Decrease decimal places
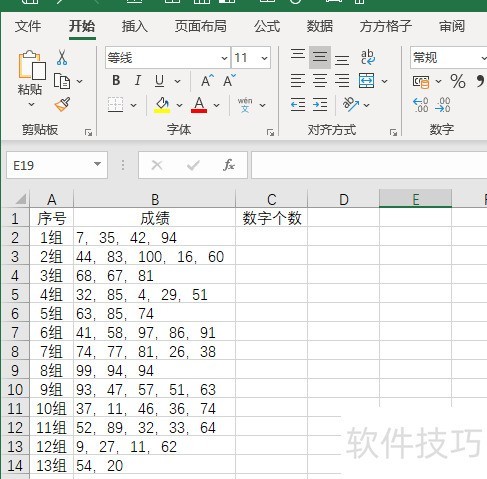The image size is (487, 479). tap(443, 105)
